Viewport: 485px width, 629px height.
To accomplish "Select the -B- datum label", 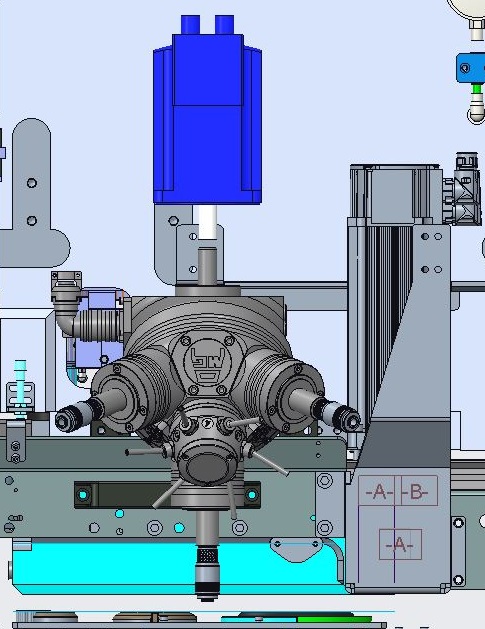I will 416,491.
